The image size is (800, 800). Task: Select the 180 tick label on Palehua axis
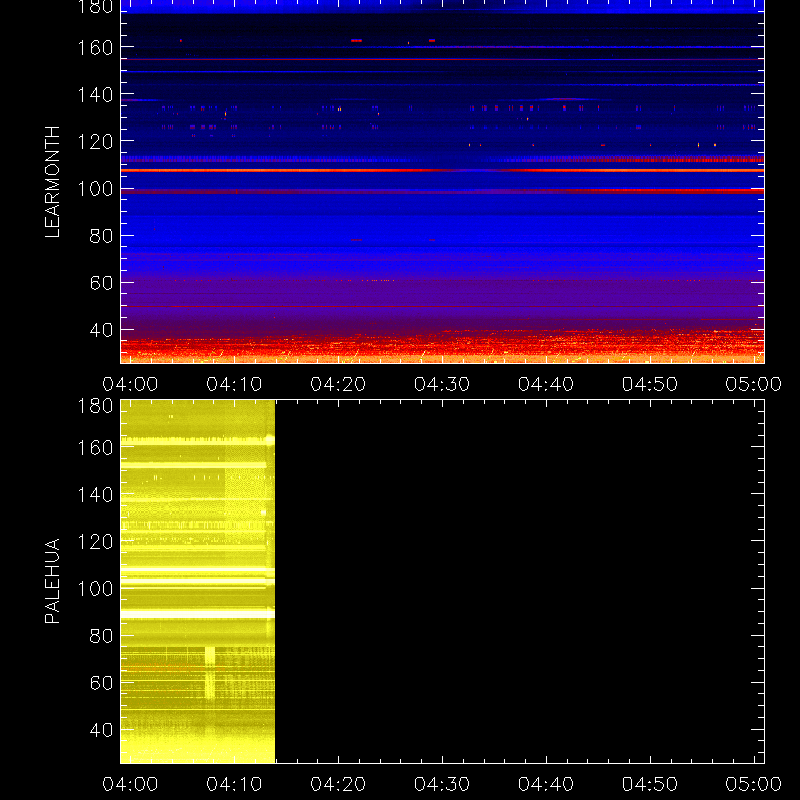coord(95,406)
